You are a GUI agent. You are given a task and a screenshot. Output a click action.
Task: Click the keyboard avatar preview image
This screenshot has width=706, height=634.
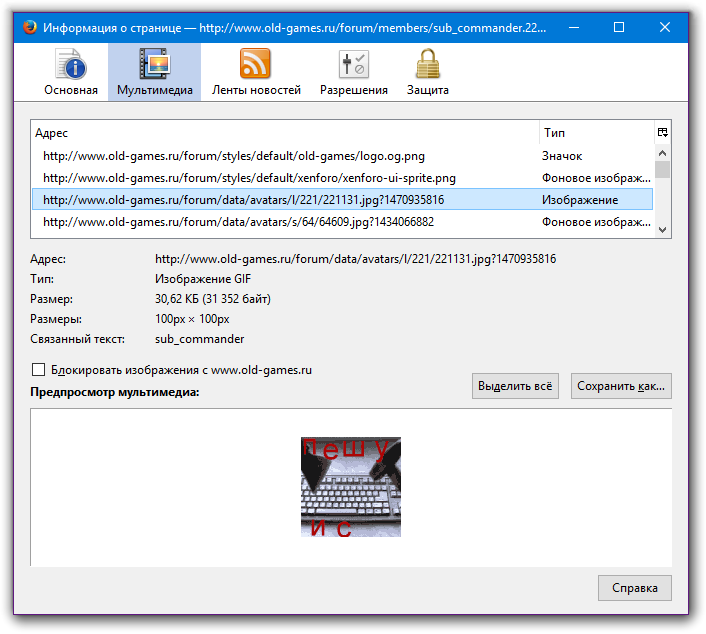pos(351,487)
